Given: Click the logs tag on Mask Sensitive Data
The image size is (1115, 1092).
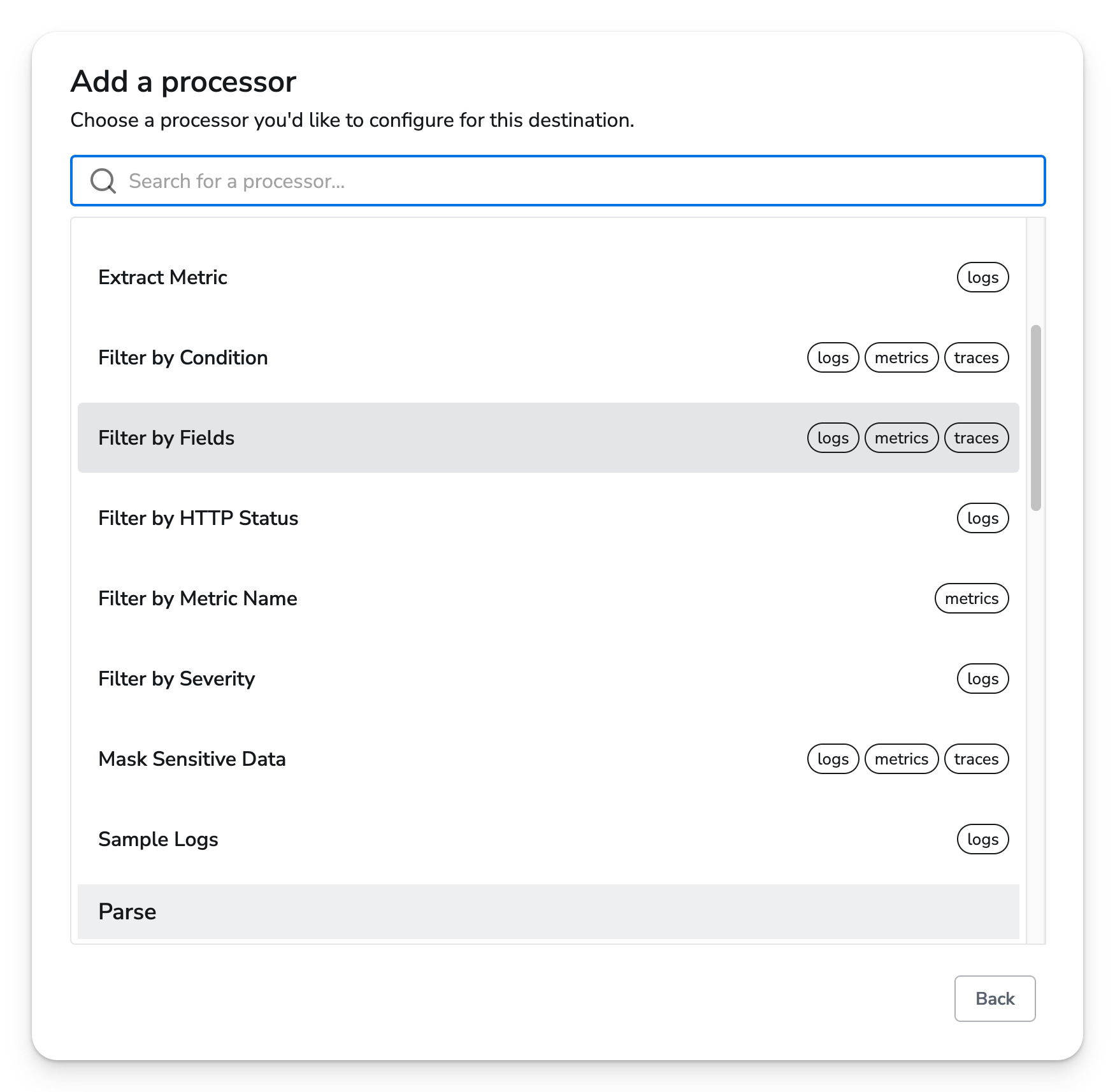Looking at the screenshot, I should pos(833,759).
